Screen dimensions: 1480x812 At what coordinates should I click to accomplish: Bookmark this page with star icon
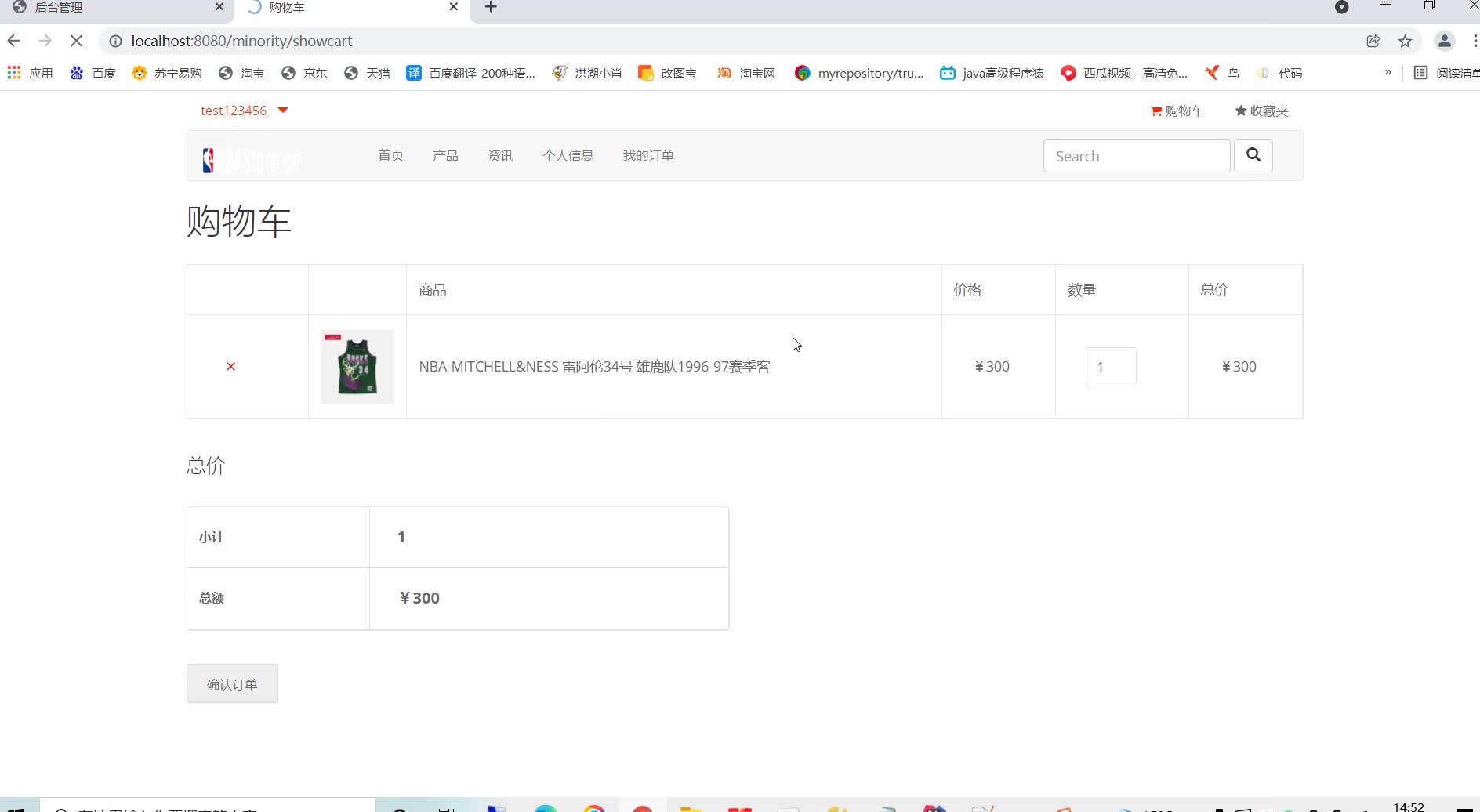coord(1406,41)
